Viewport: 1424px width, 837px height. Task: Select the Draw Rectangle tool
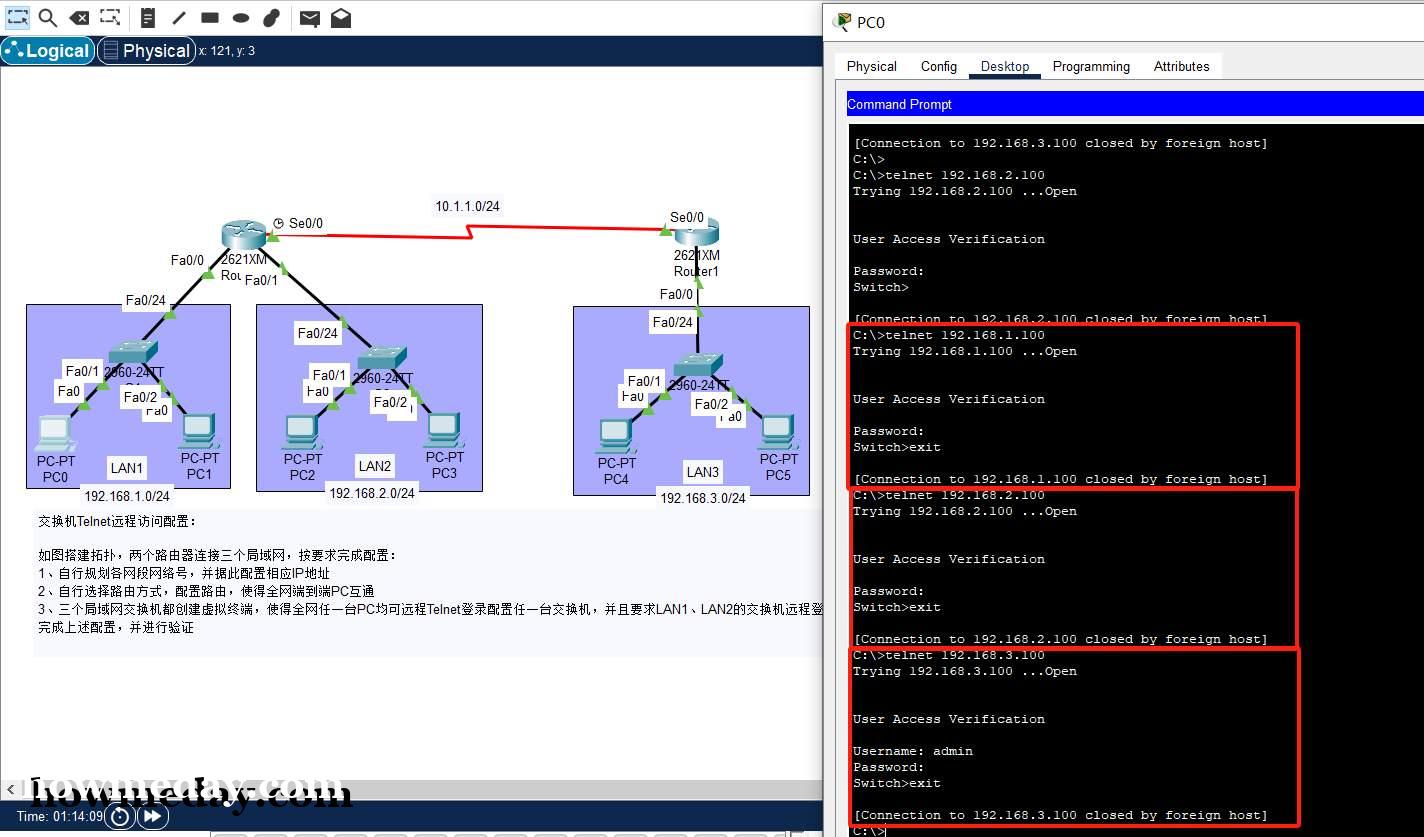click(210, 17)
